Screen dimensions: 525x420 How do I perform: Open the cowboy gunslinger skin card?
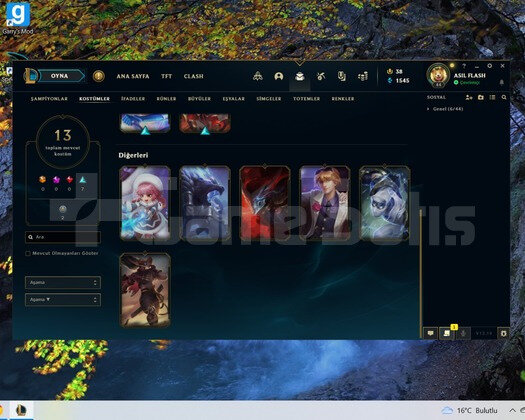[x=145, y=290]
